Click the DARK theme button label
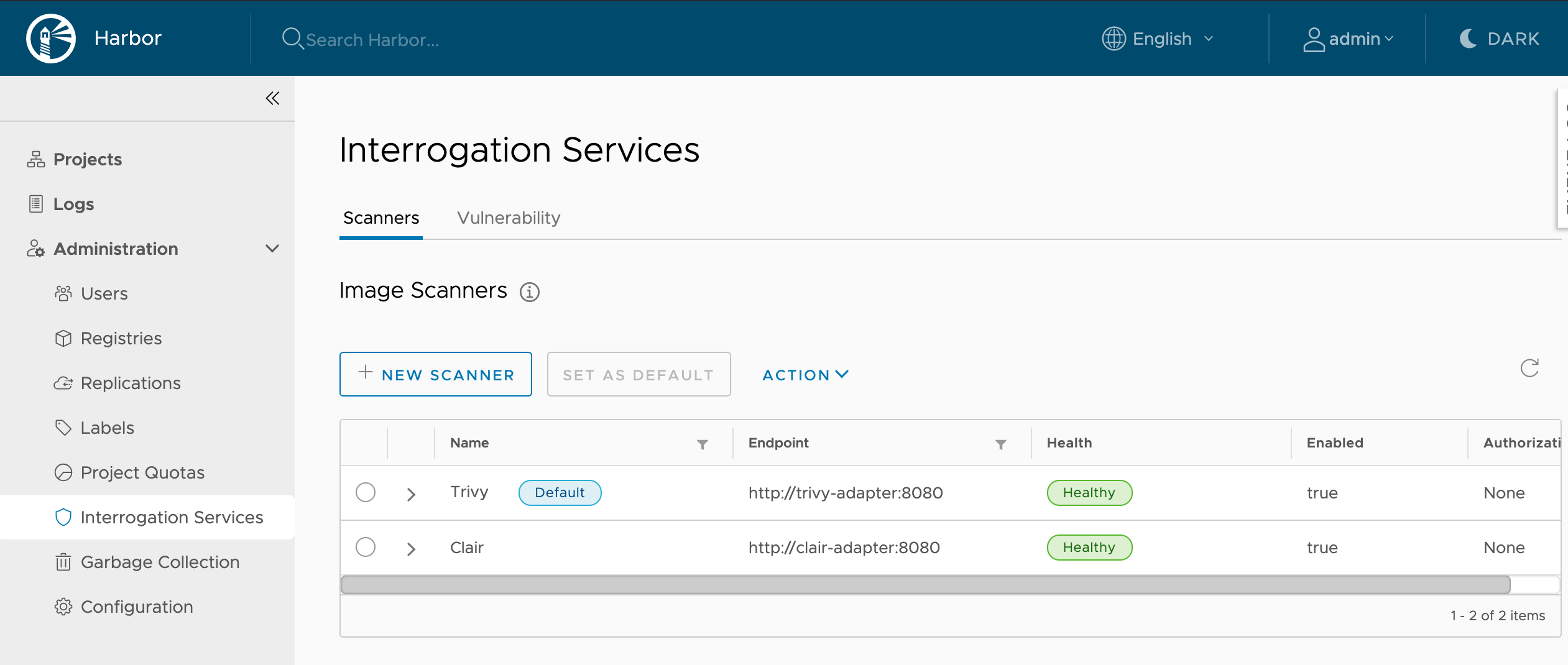 tap(1513, 39)
